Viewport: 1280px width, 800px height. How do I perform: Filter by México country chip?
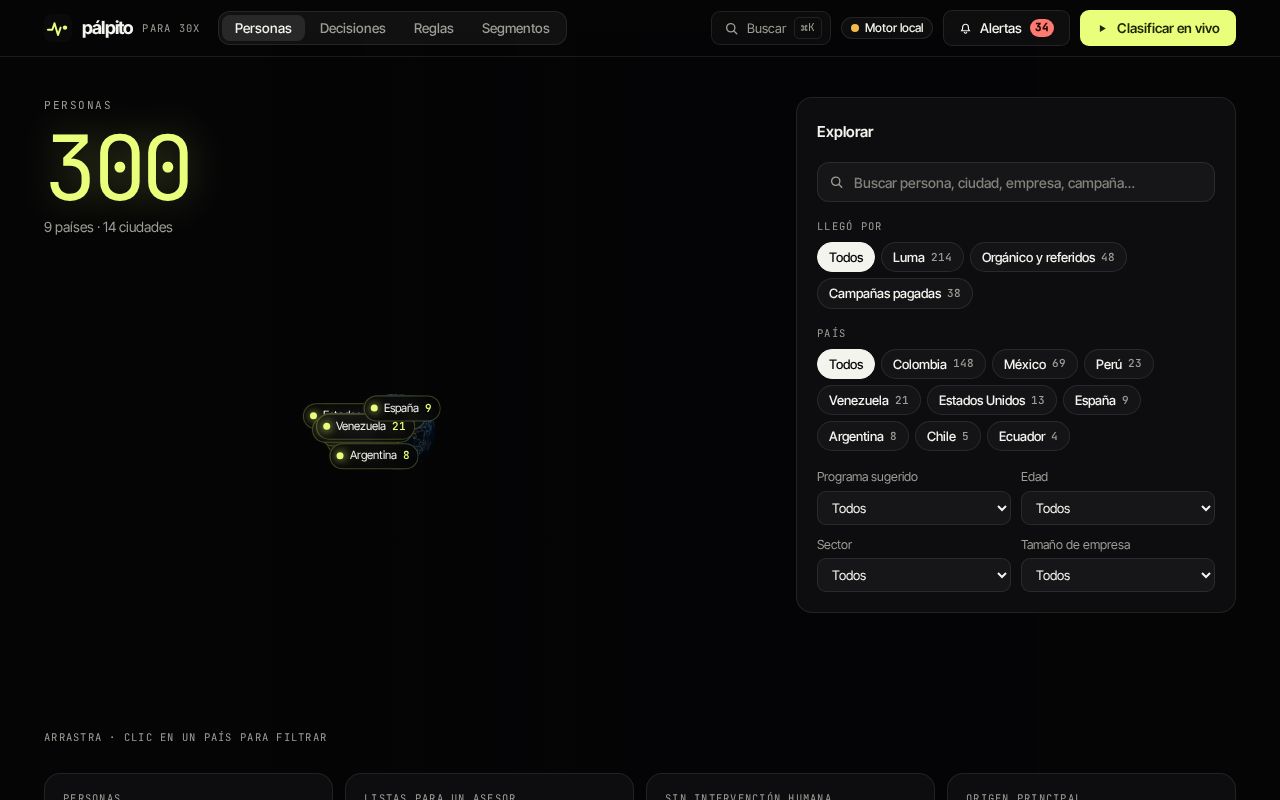[1035, 364]
